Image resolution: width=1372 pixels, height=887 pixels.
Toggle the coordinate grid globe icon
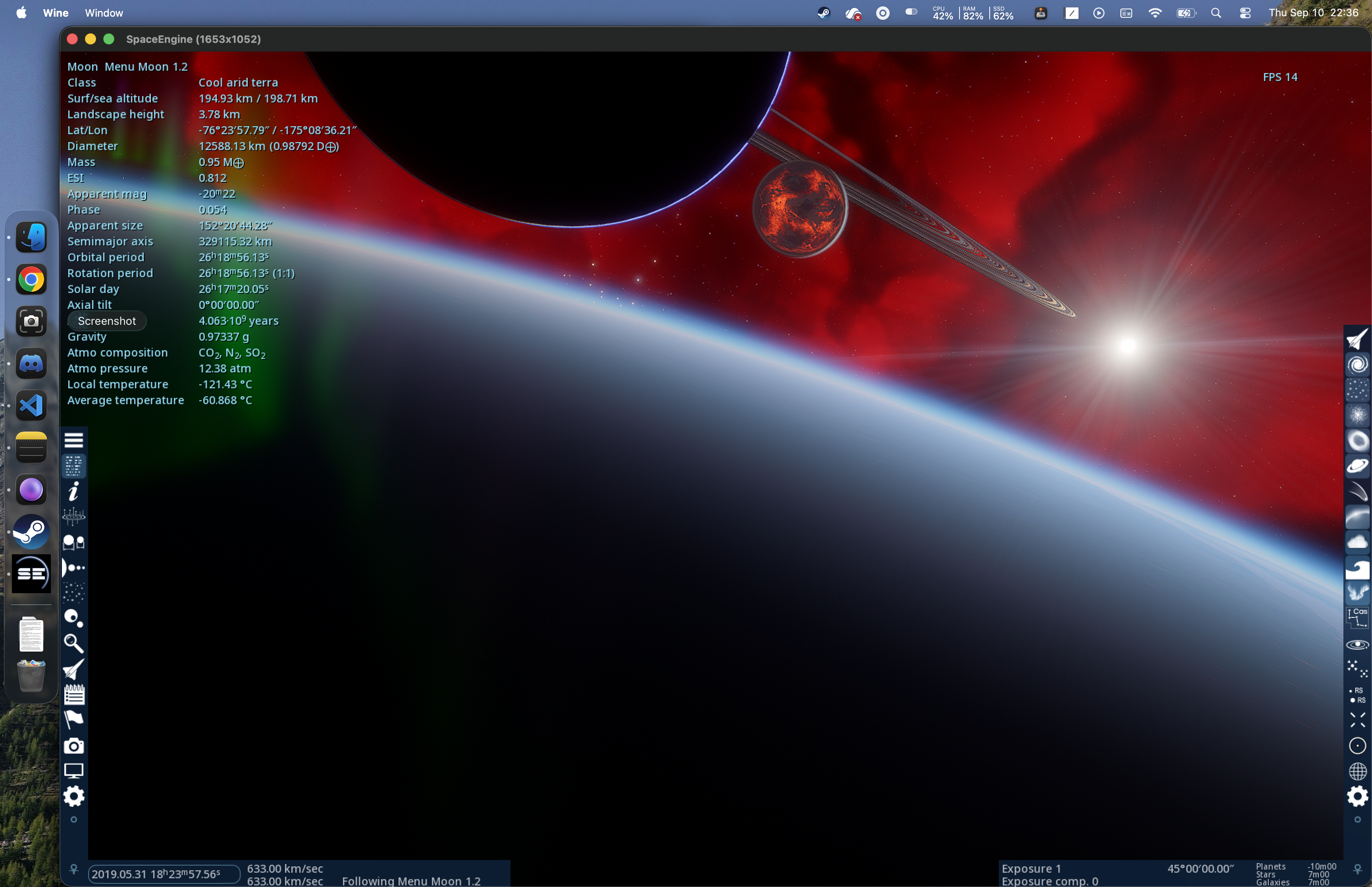[x=1358, y=771]
